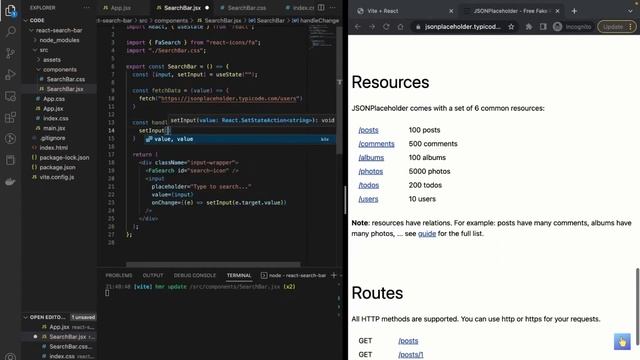Open the /todos resource link
The width and height of the screenshot is (640, 360).
click(x=369, y=185)
